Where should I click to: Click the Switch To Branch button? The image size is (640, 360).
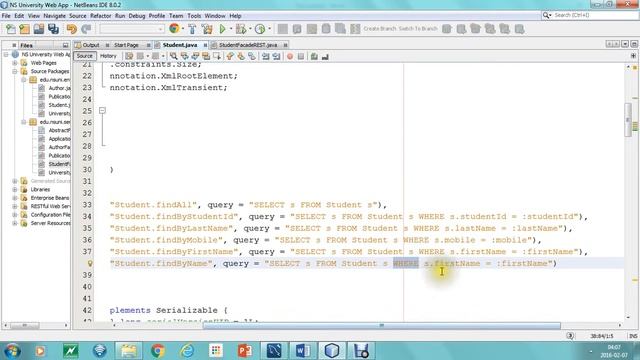pos(418,29)
